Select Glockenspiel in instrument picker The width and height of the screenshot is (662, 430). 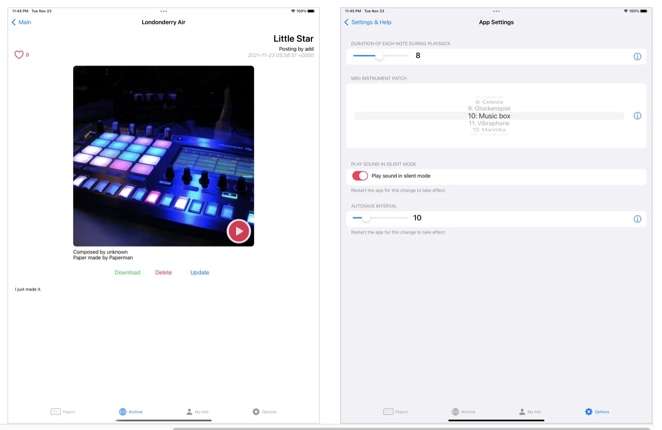[x=489, y=108]
